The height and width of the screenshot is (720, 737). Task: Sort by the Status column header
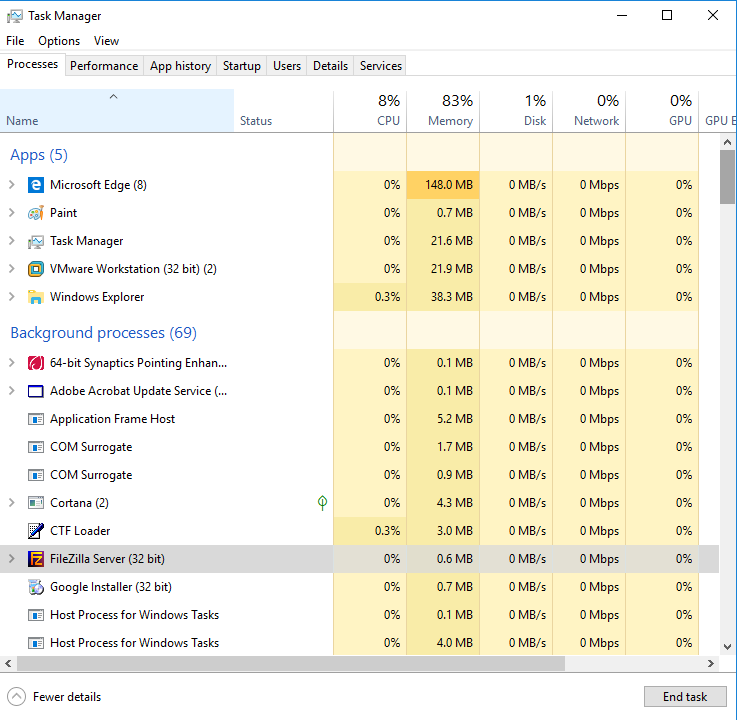click(x=283, y=111)
